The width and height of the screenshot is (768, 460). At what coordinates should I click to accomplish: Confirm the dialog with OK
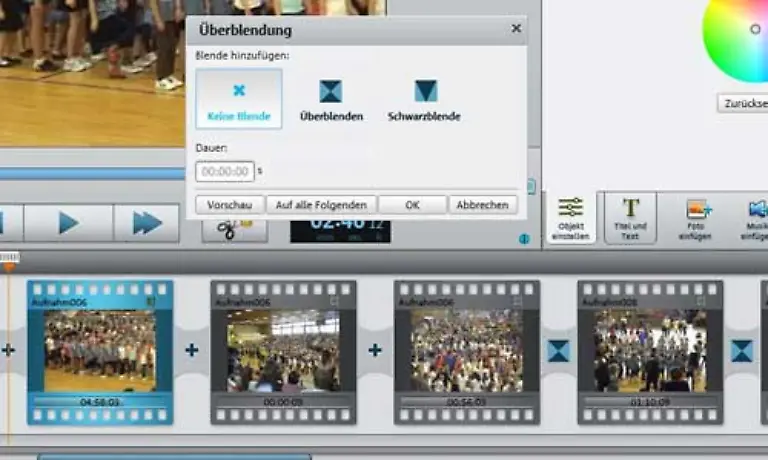pos(412,204)
